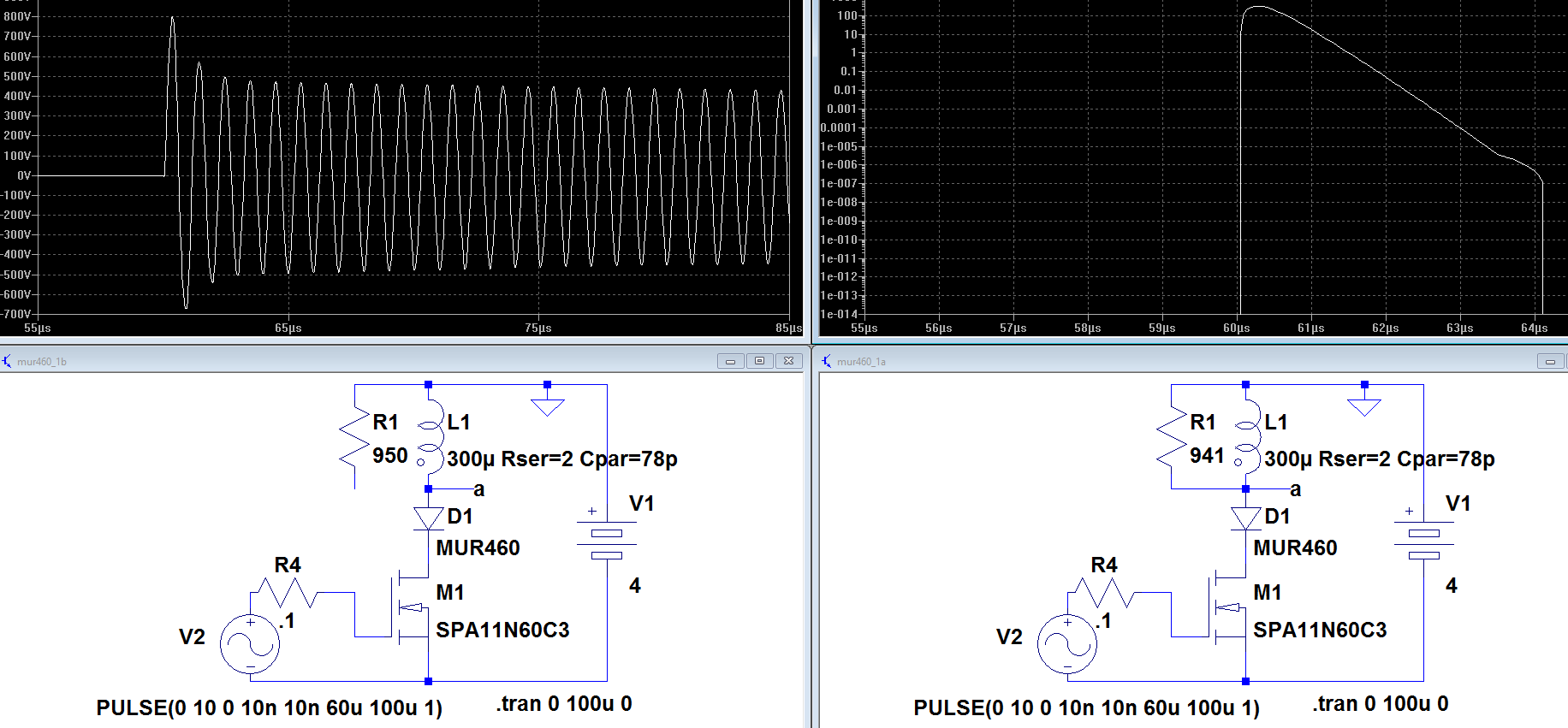Select inductor L1 symbol in mur460_1b schematic
The image size is (1568, 728).
coord(430,435)
